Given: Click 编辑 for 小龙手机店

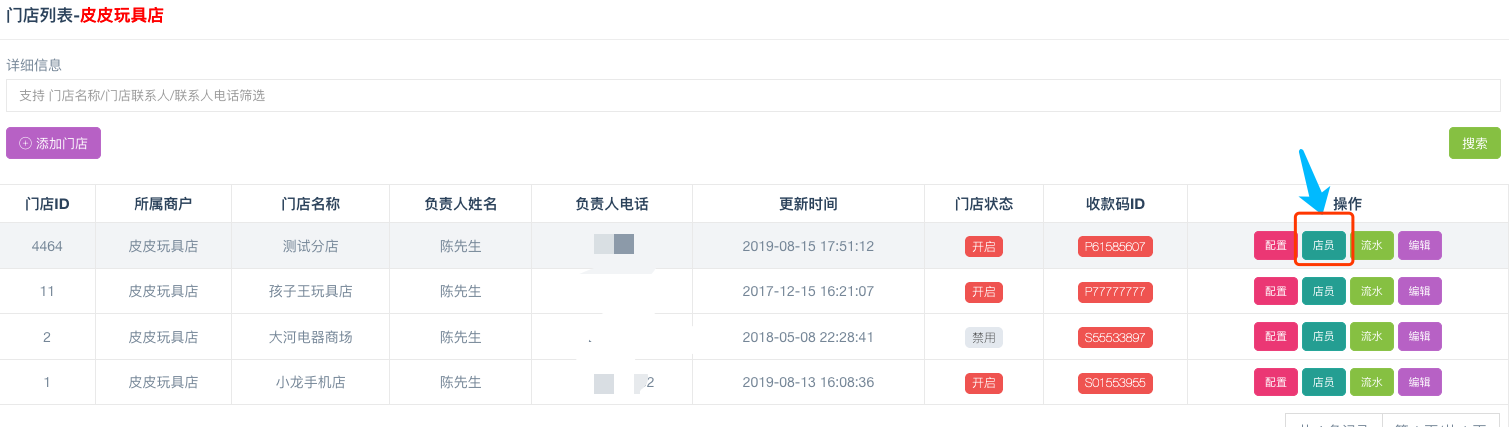Looking at the screenshot, I should [x=1419, y=382].
